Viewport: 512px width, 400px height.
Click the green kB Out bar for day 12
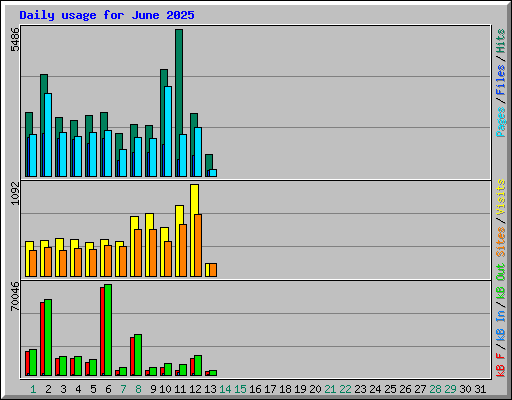pyautogui.click(x=198, y=366)
